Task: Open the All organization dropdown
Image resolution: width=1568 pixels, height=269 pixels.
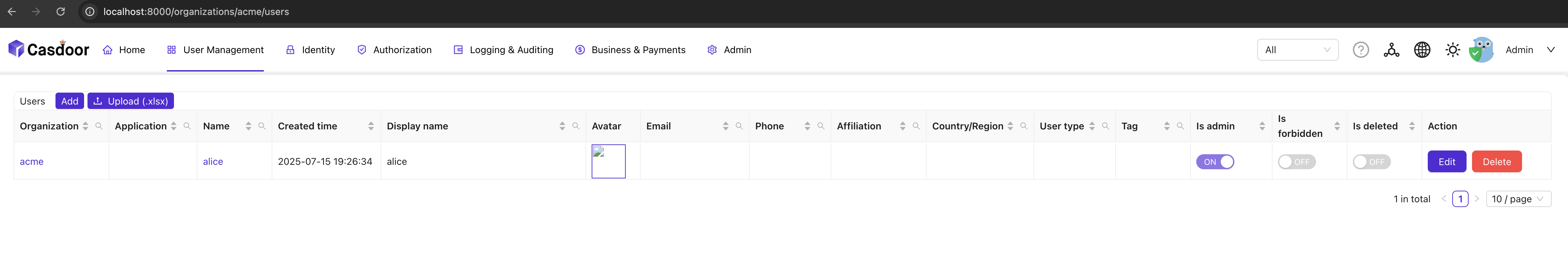Action: tap(1297, 50)
